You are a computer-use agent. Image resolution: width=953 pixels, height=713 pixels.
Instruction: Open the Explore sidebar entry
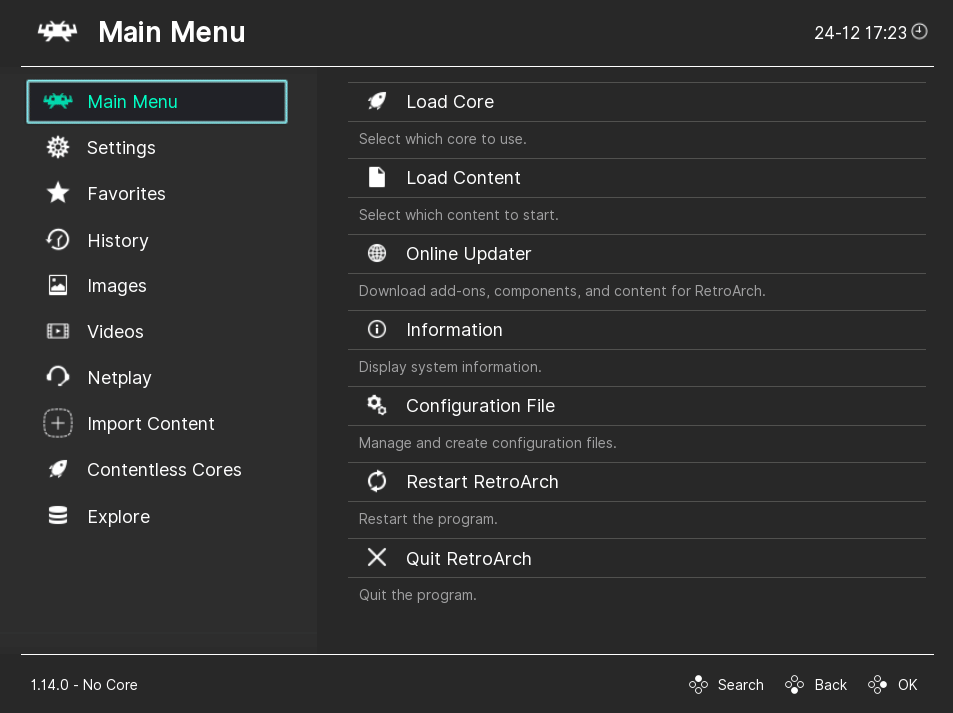pos(118,516)
